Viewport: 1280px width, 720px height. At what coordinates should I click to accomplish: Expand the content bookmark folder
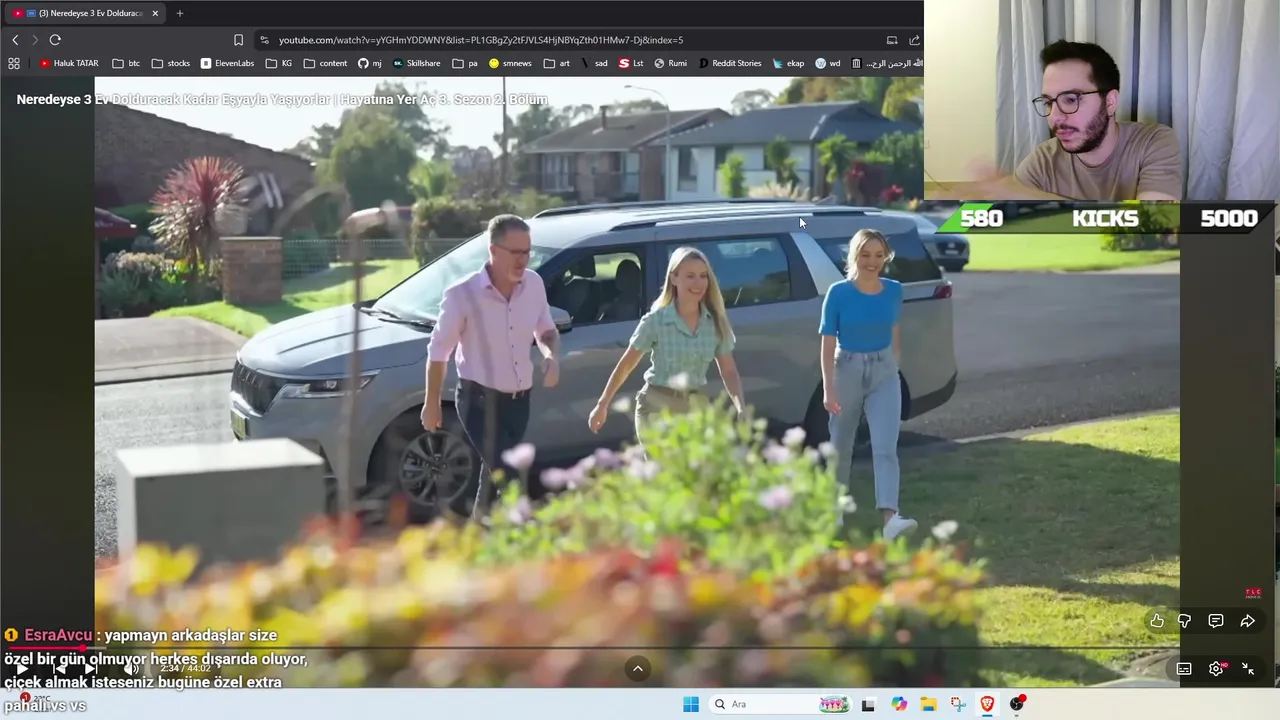point(326,63)
